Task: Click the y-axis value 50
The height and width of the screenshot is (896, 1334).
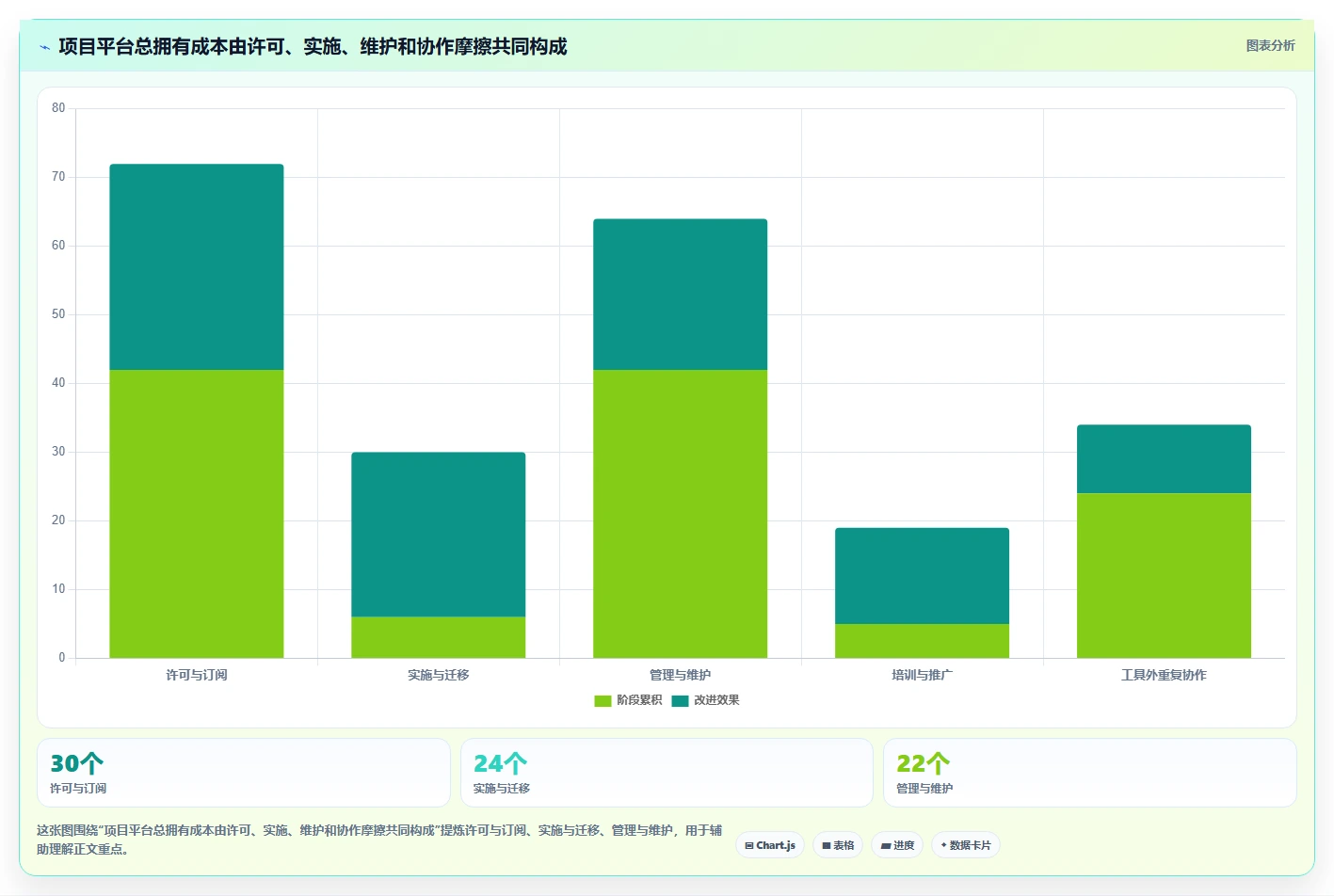Action: (58, 314)
